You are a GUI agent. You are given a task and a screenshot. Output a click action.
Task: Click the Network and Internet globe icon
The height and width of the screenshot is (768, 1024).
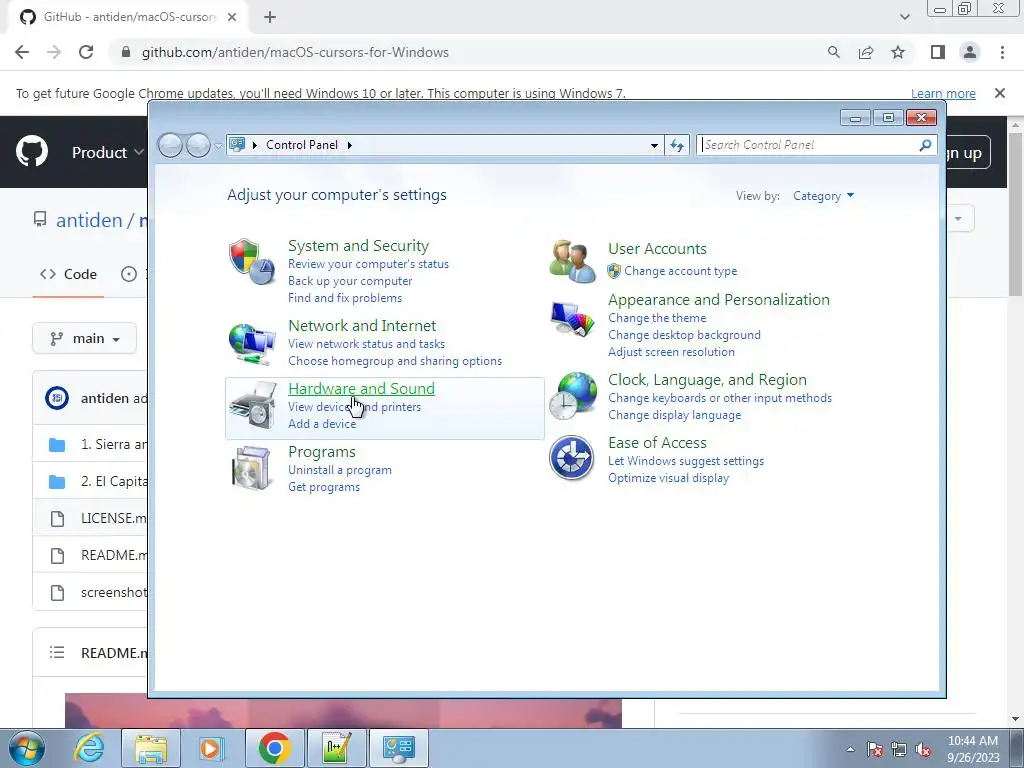[251, 343]
